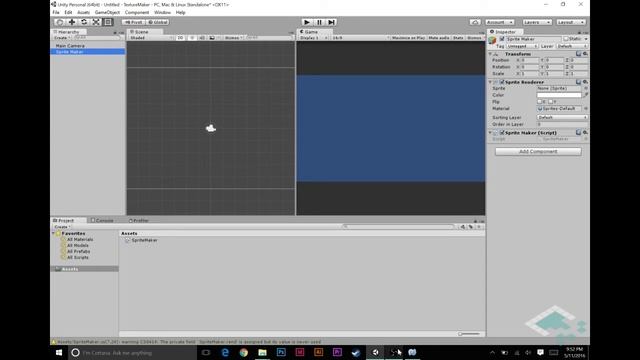Open Photoshop from the taskbar
640x360 pixels.
[x=281, y=352]
